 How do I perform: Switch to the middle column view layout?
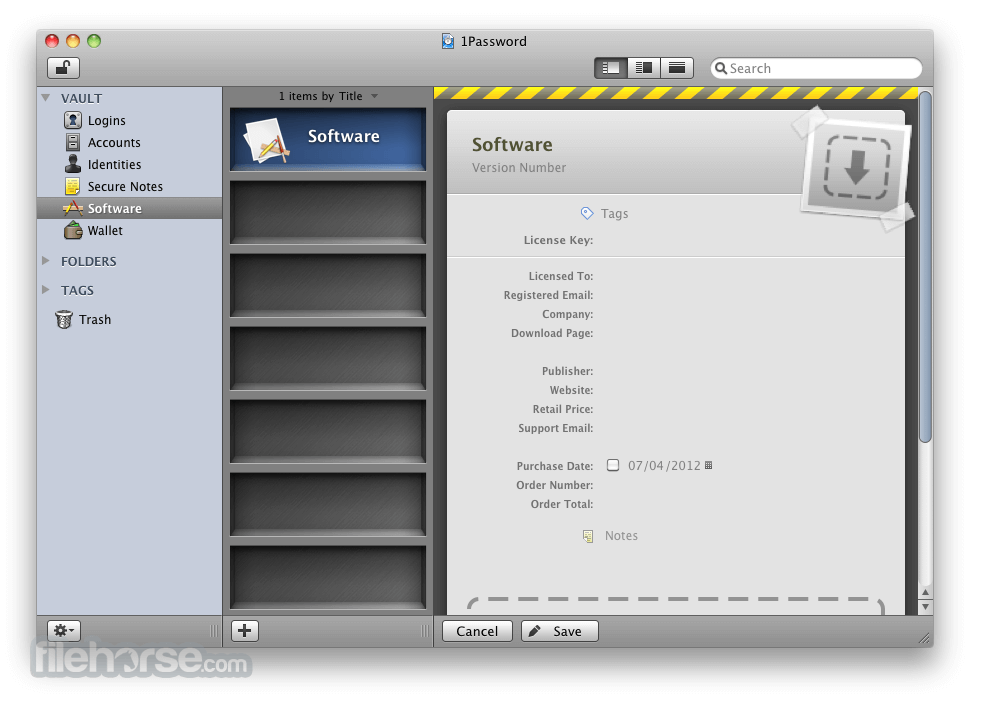click(x=644, y=68)
